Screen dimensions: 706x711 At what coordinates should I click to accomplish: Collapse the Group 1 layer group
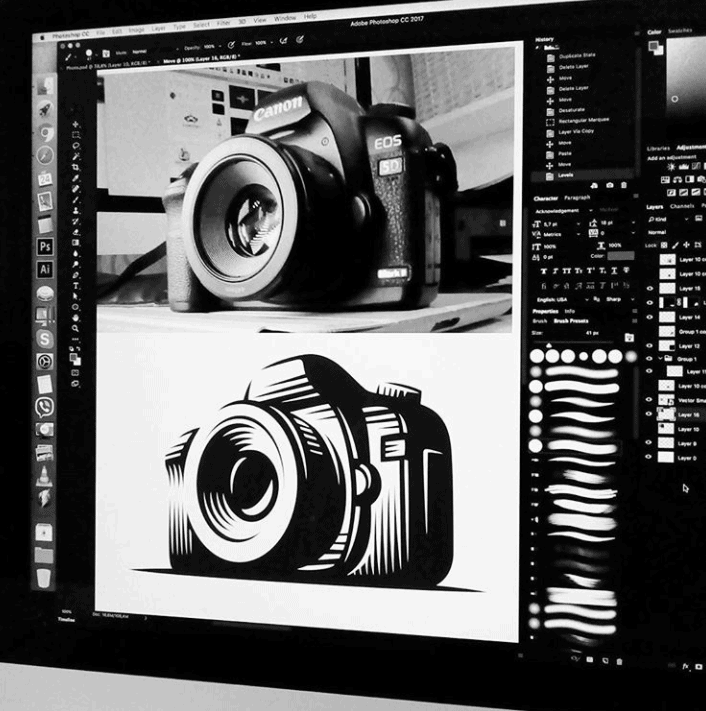(660, 358)
